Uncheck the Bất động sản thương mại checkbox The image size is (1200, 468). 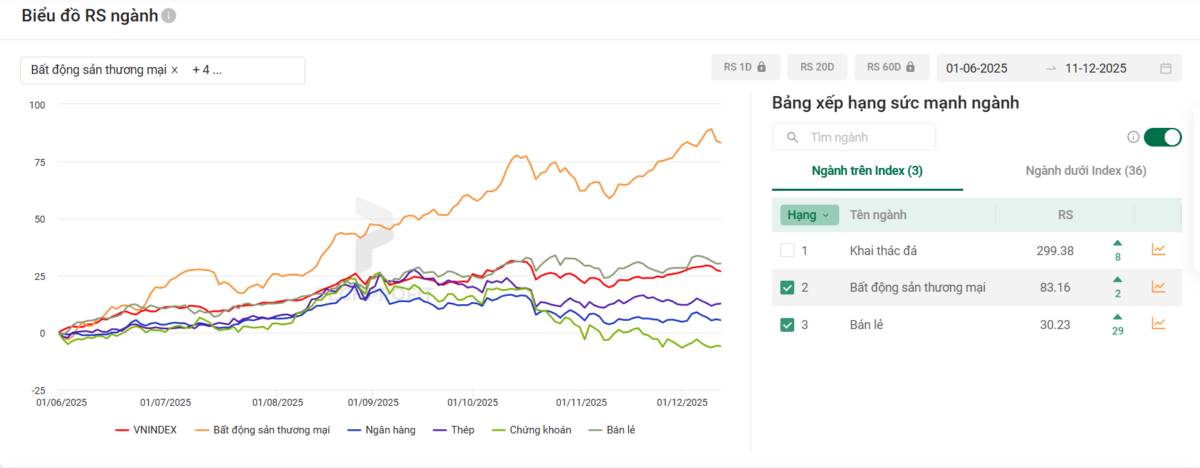pyautogui.click(x=787, y=288)
